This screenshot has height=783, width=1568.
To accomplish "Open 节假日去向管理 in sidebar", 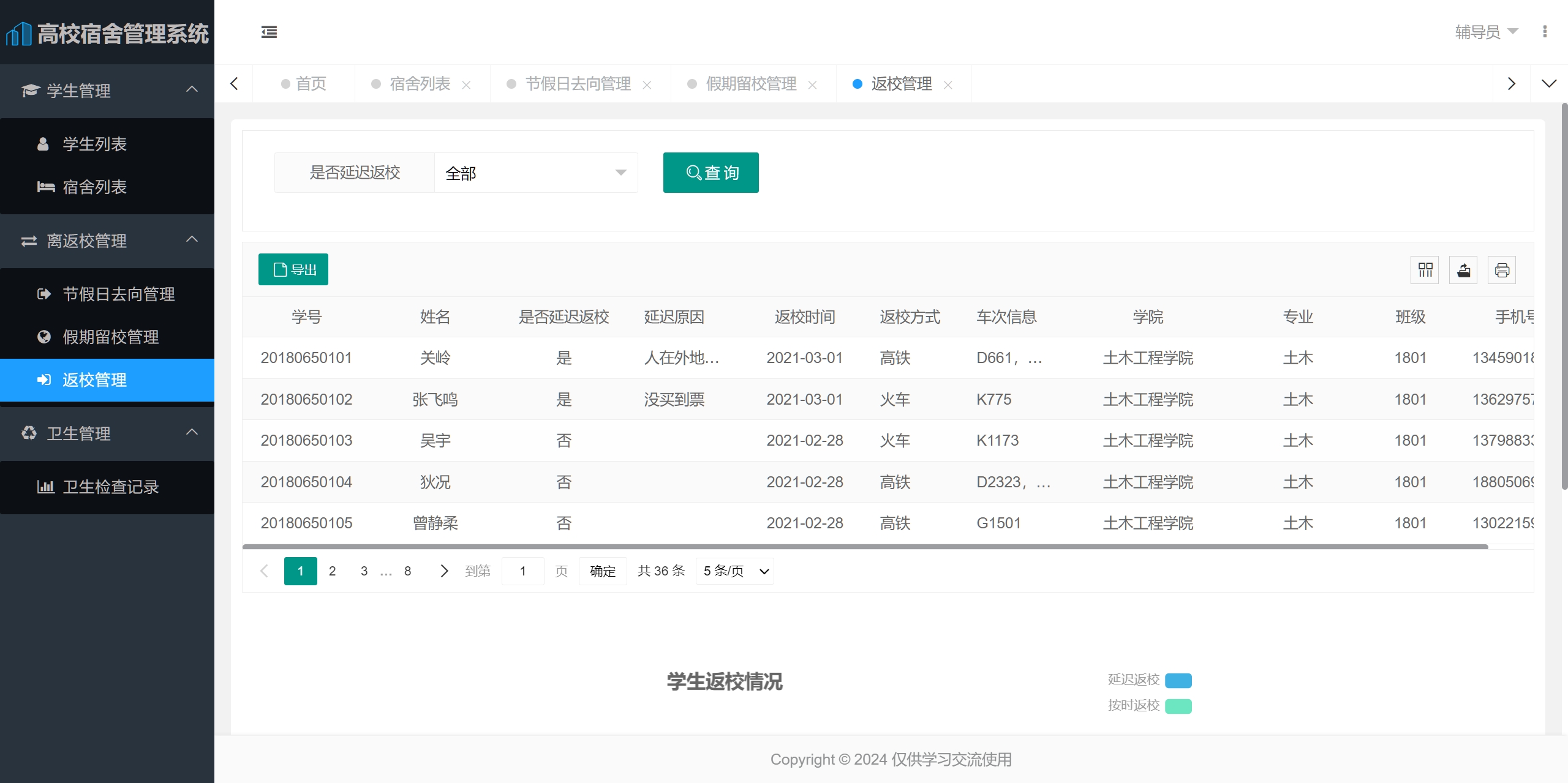I will [x=107, y=294].
